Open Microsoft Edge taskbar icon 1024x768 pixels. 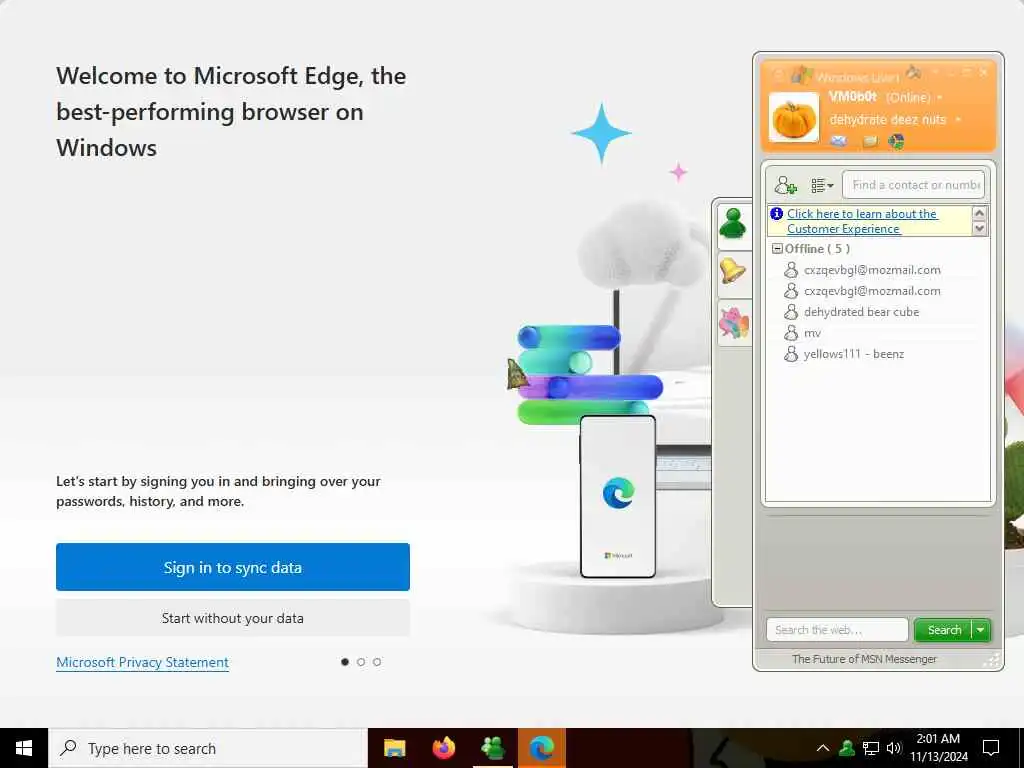[x=541, y=748]
